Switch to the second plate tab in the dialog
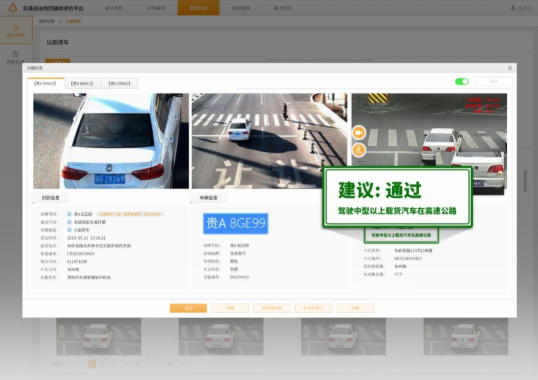This screenshot has width=538, height=380. pos(82,83)
